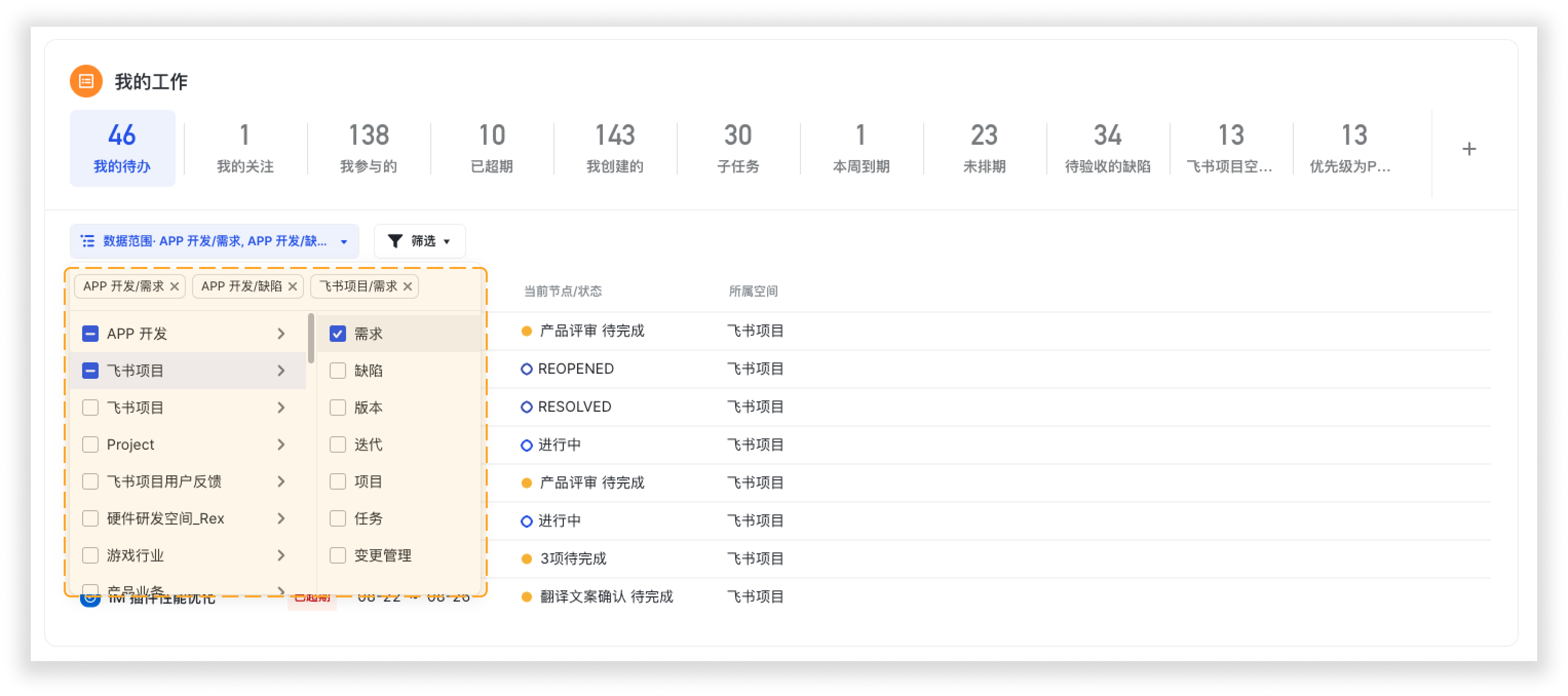The image size is (1568, 696).
Task: Select the 硬件研发空间_Rex checkbox
Action: pyautogui.click(x=90, y=518)
